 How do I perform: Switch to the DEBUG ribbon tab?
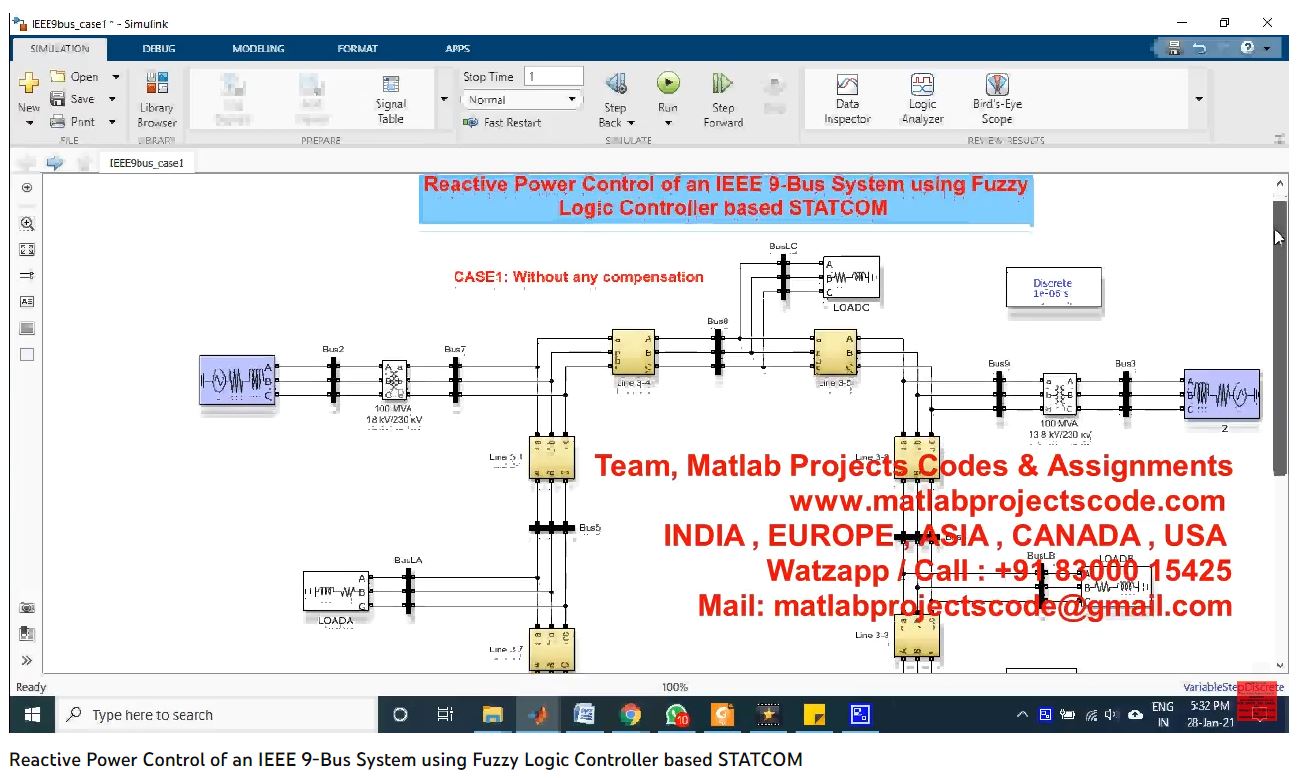click(158, 48)
